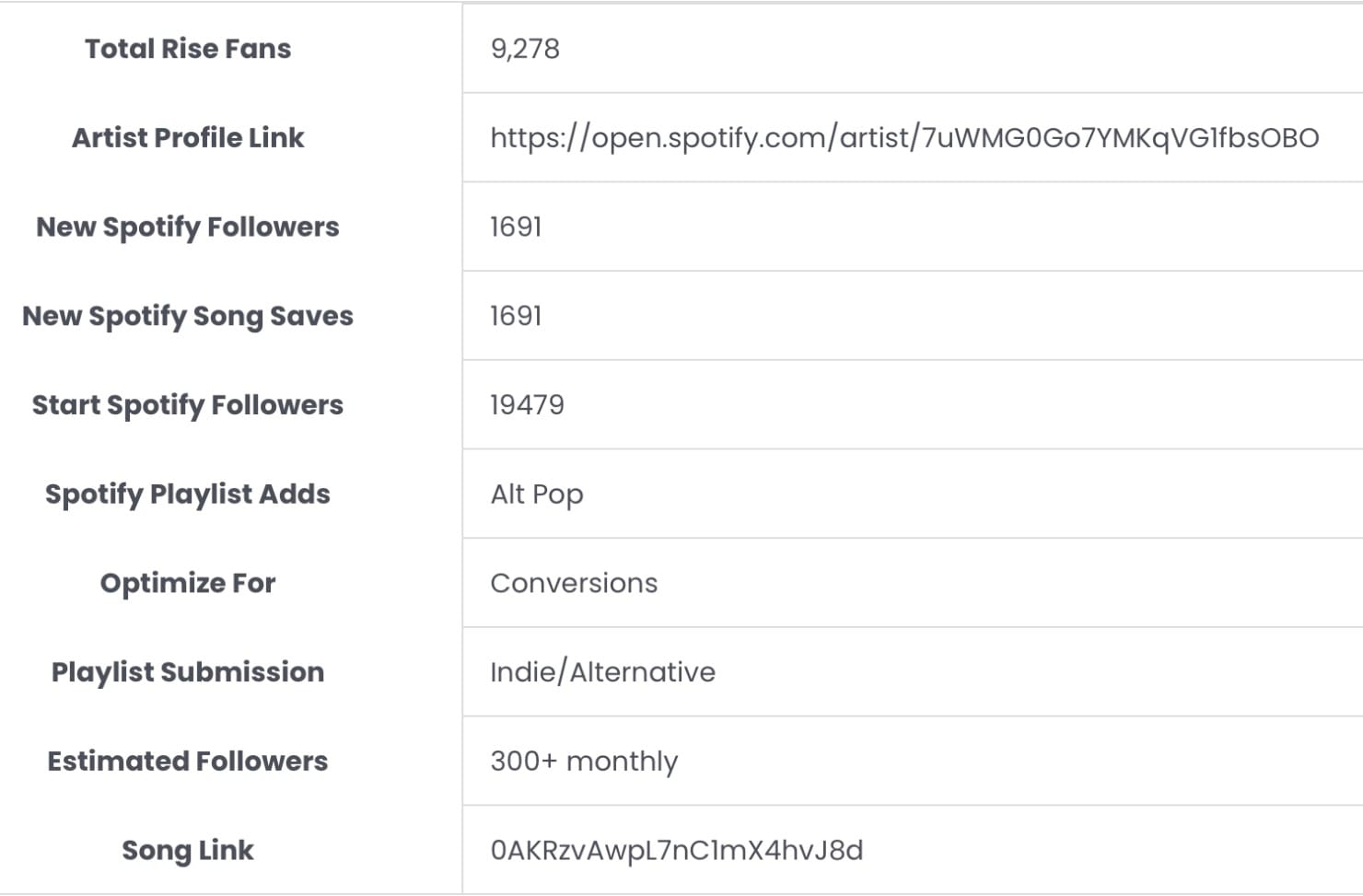Click the Estimated Followers label

(188, 762)
